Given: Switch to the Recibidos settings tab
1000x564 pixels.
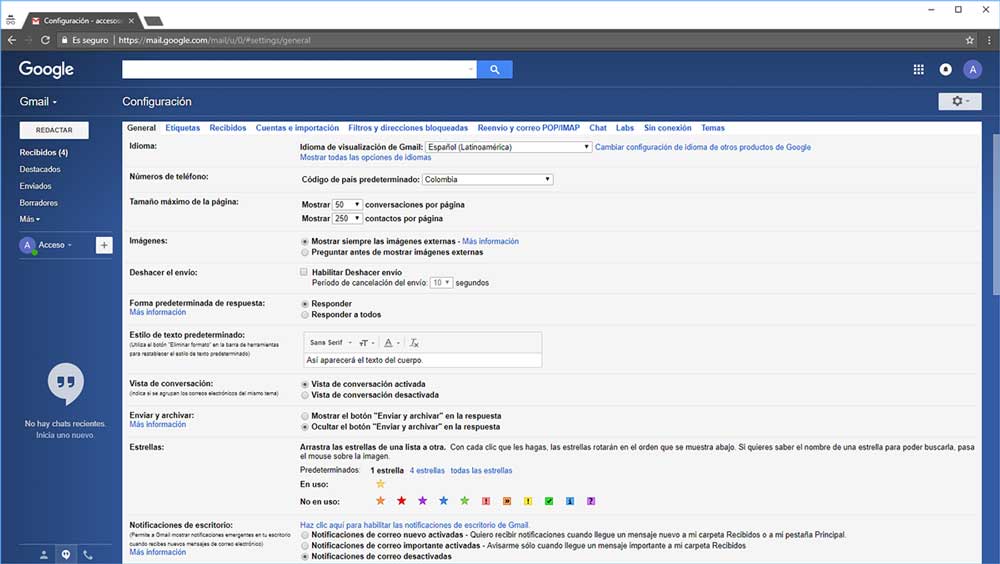Looking at the screenshot, I should [x=228, y=128].
